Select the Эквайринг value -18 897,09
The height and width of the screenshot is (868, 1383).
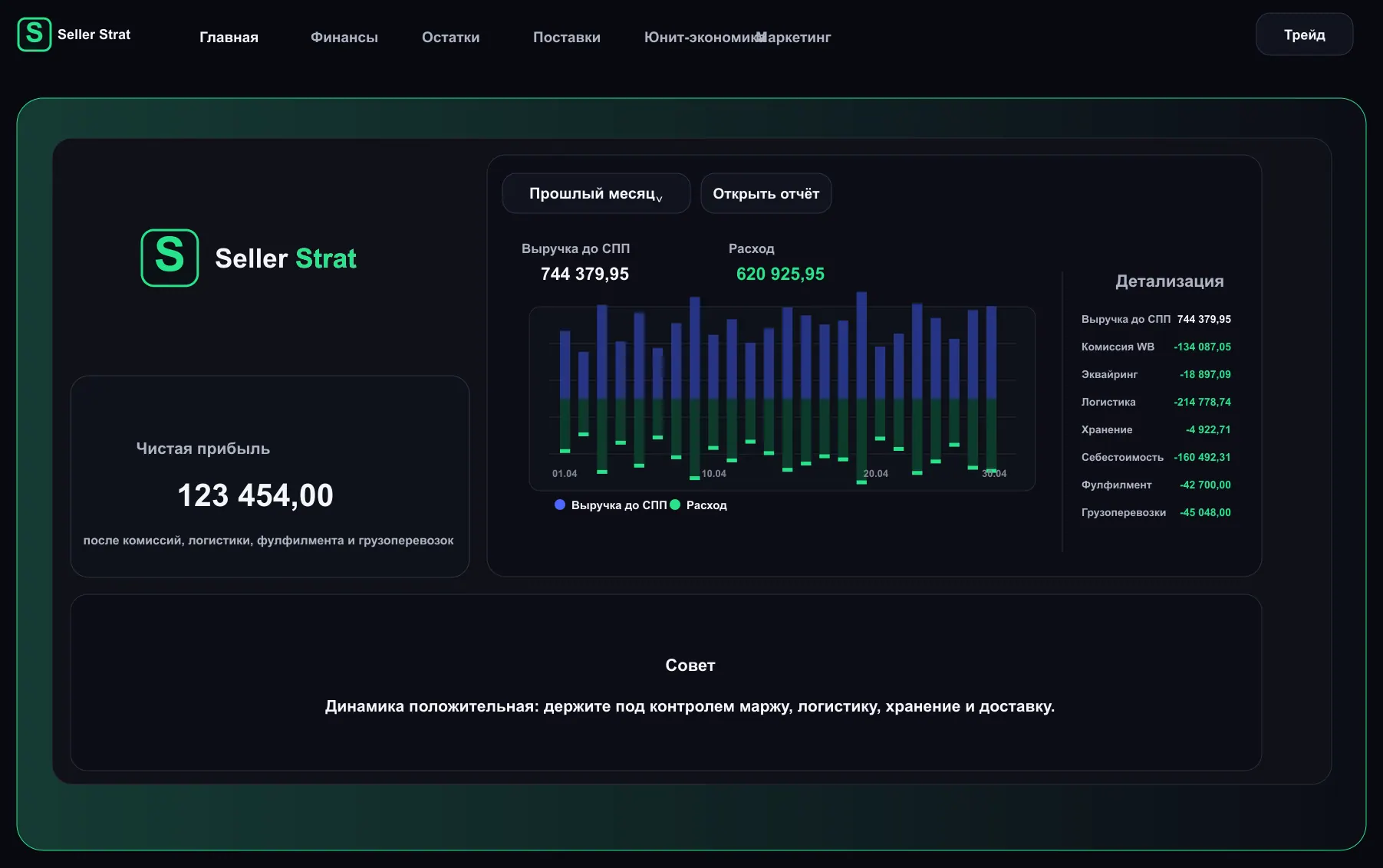point(1205,374)
